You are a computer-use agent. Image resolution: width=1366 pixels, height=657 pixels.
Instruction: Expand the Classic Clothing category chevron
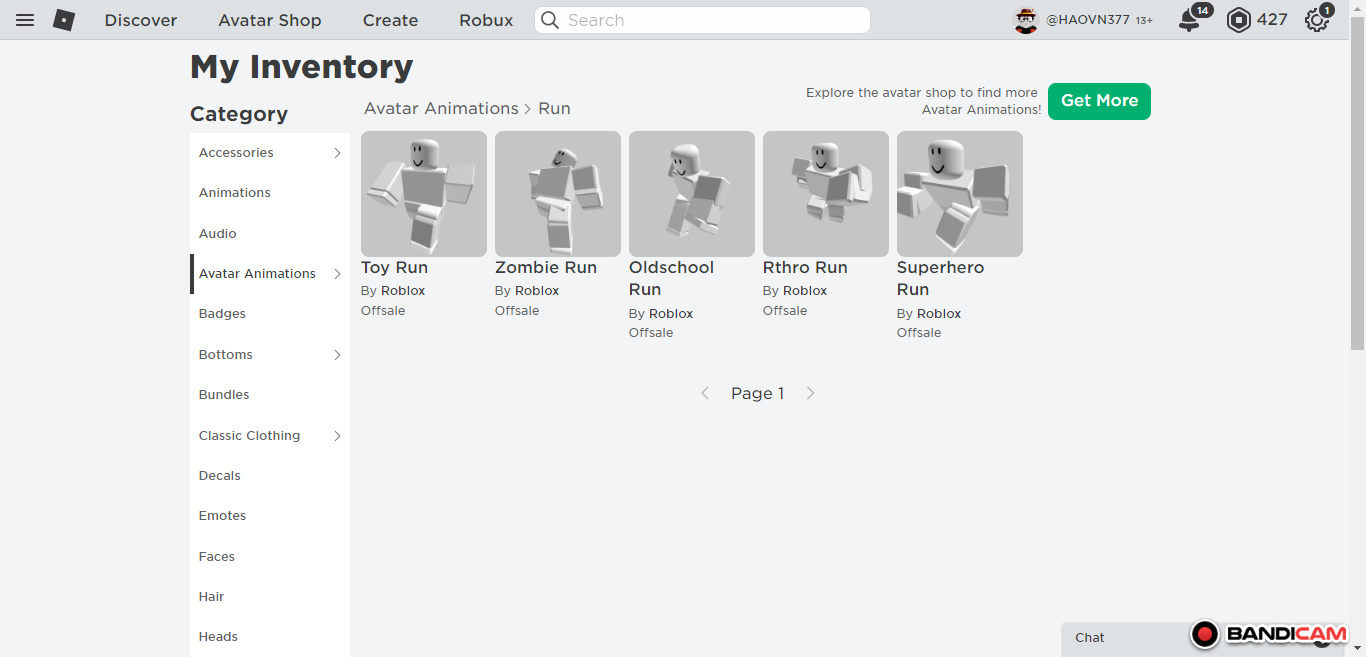click(337, 436)
